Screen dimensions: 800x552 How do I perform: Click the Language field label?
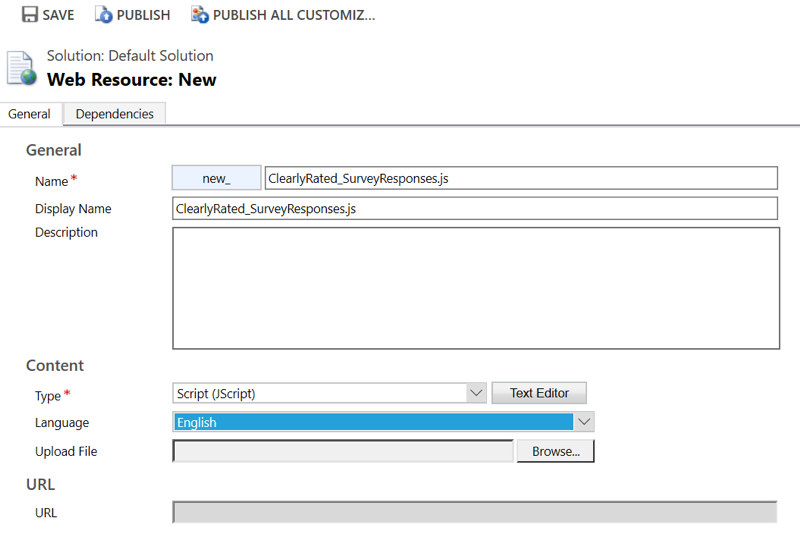click(x=62, y=423)
